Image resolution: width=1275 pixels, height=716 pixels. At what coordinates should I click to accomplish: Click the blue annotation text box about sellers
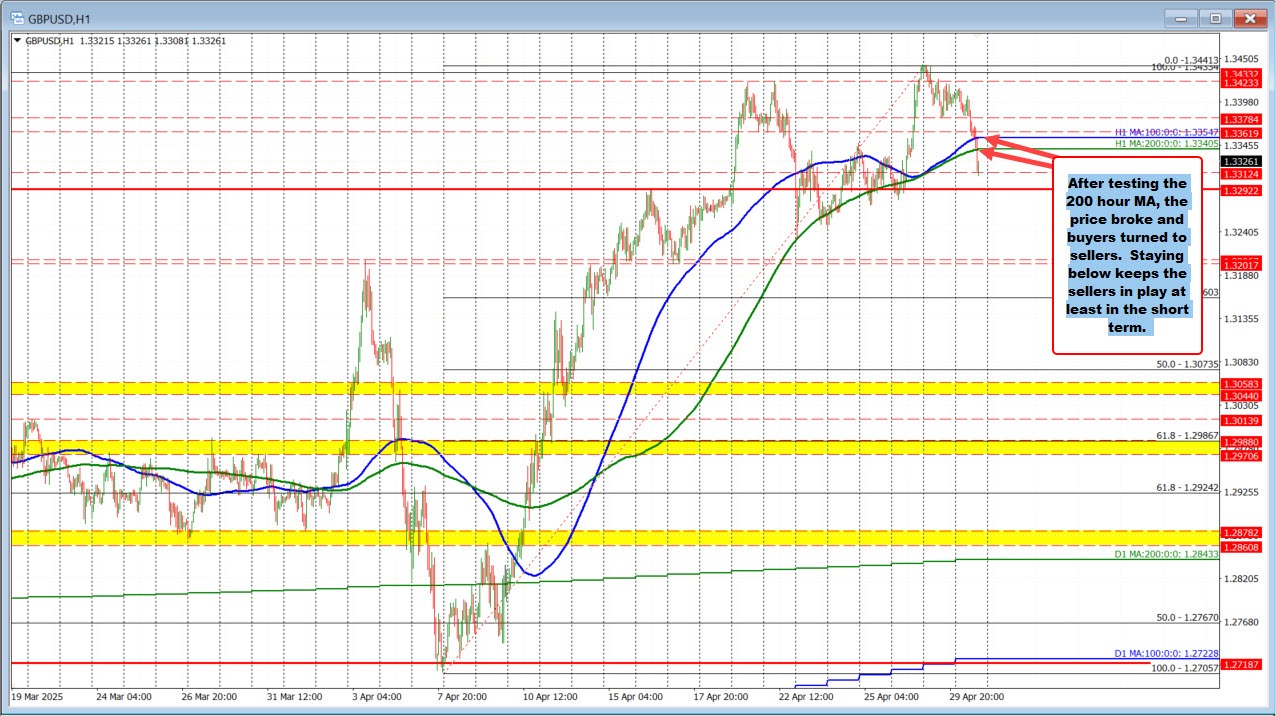click(1126, 252)
